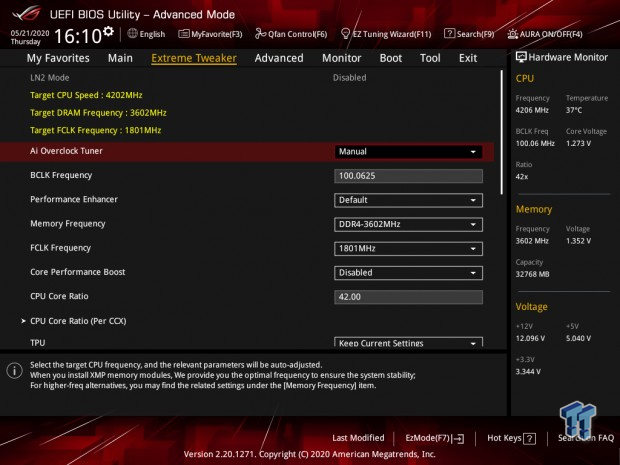Open MyFavorite(F3) list
This screenshot has width=620, height=465.
pos(210,34)
